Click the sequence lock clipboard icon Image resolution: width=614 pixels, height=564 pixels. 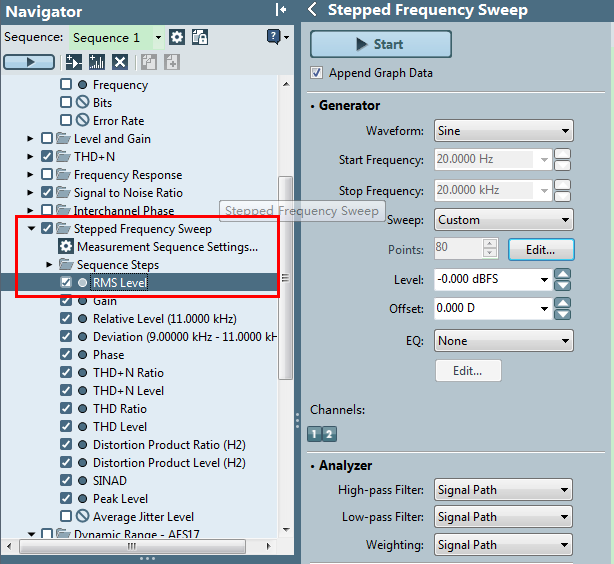click(x=200, y=38)
